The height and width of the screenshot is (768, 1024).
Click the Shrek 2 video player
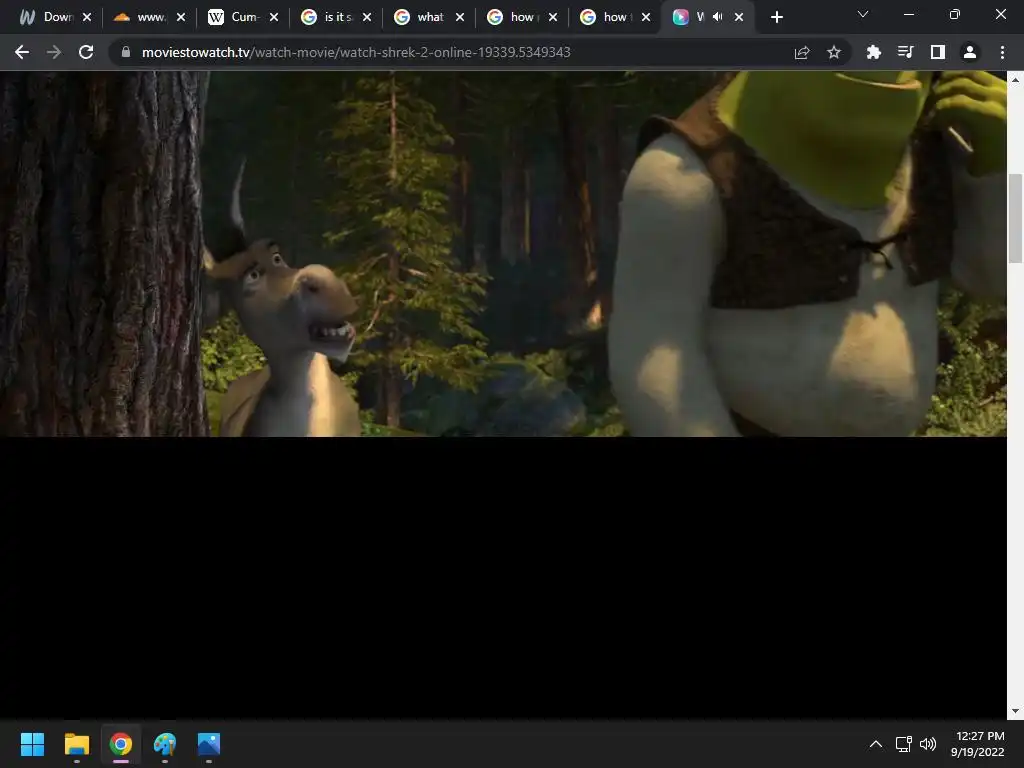point(503,253)
